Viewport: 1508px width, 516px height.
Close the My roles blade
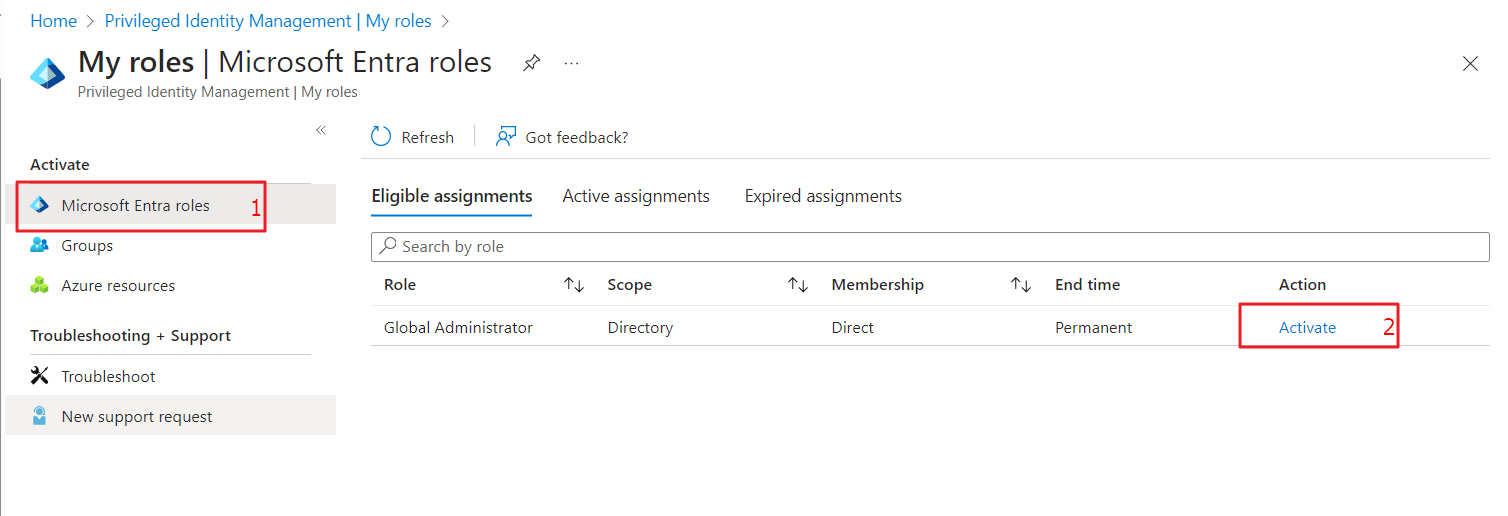coord(1470,64)
